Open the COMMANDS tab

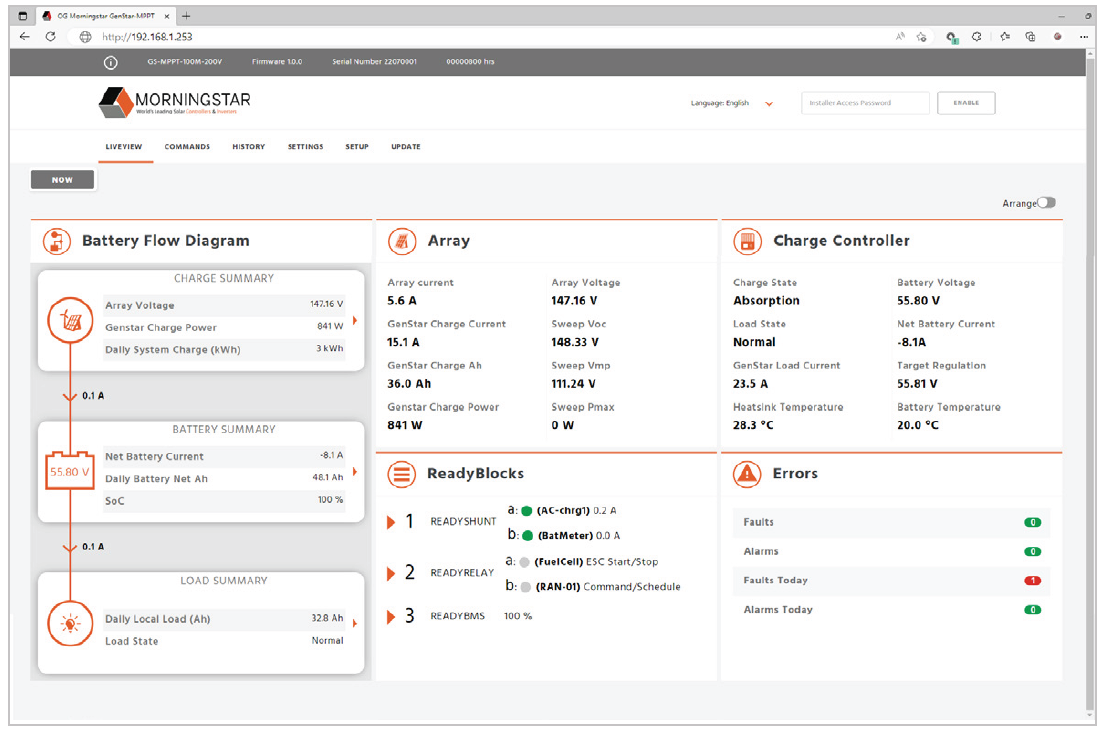(187, 147)
